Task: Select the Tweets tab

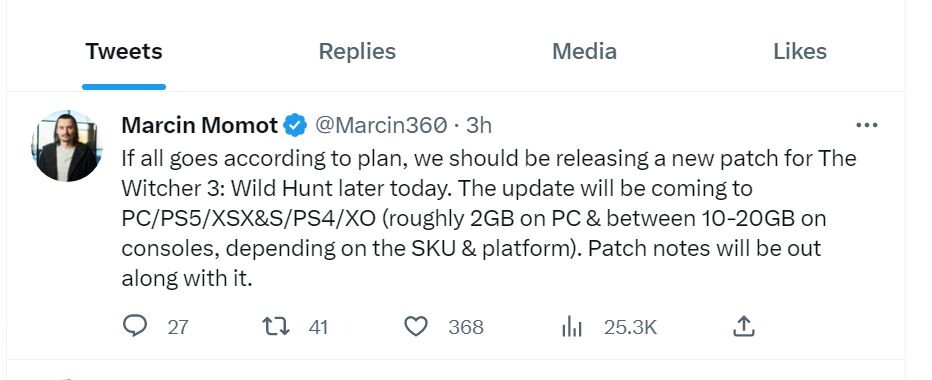Action: (124, 51)
